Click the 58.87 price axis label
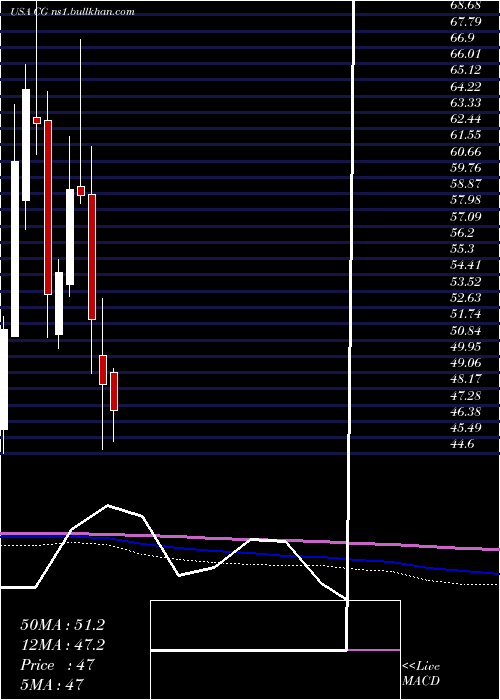The width and height of the screenshot is (500, 700). coord(466,184)
